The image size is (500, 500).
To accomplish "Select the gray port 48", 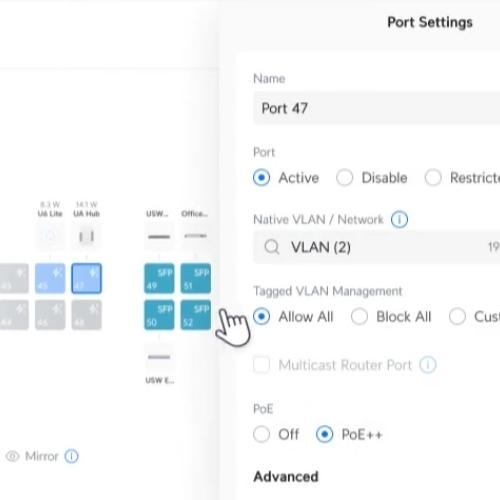I will coord(86,315).
